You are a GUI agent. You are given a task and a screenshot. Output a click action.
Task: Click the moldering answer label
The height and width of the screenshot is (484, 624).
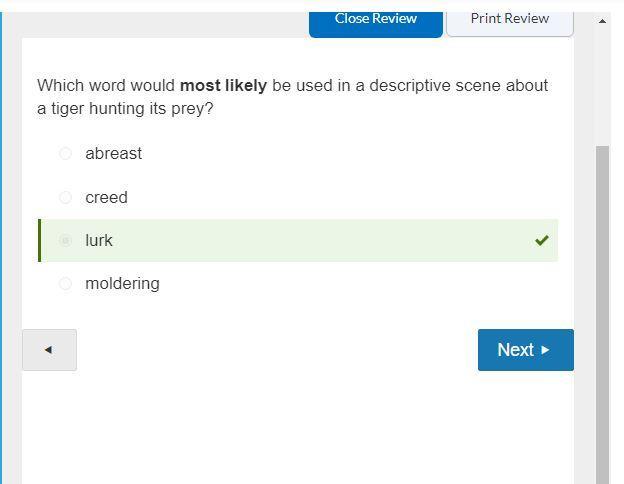(122, 284)
